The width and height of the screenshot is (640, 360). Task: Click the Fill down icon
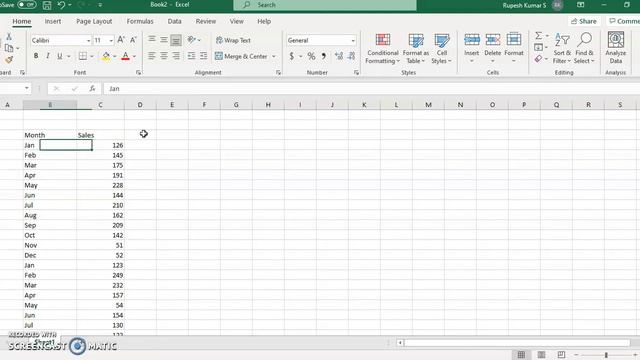(x=539, y=47)
